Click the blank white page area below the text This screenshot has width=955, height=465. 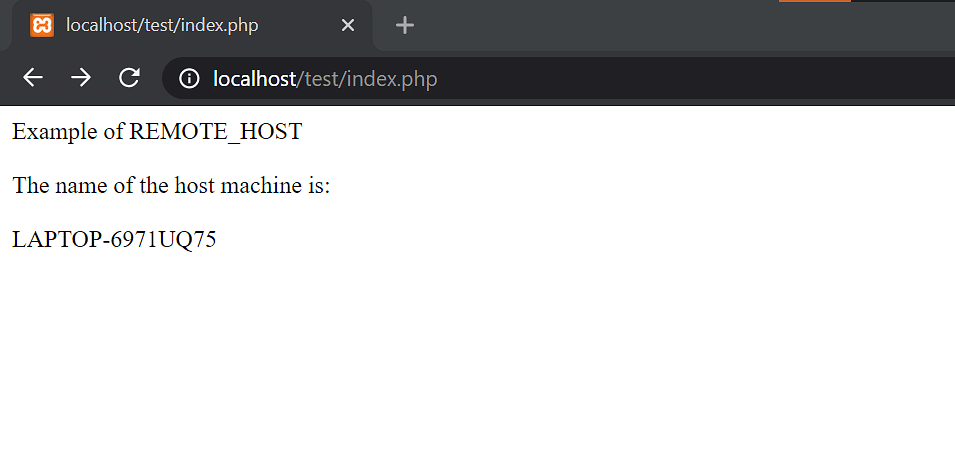478,360
